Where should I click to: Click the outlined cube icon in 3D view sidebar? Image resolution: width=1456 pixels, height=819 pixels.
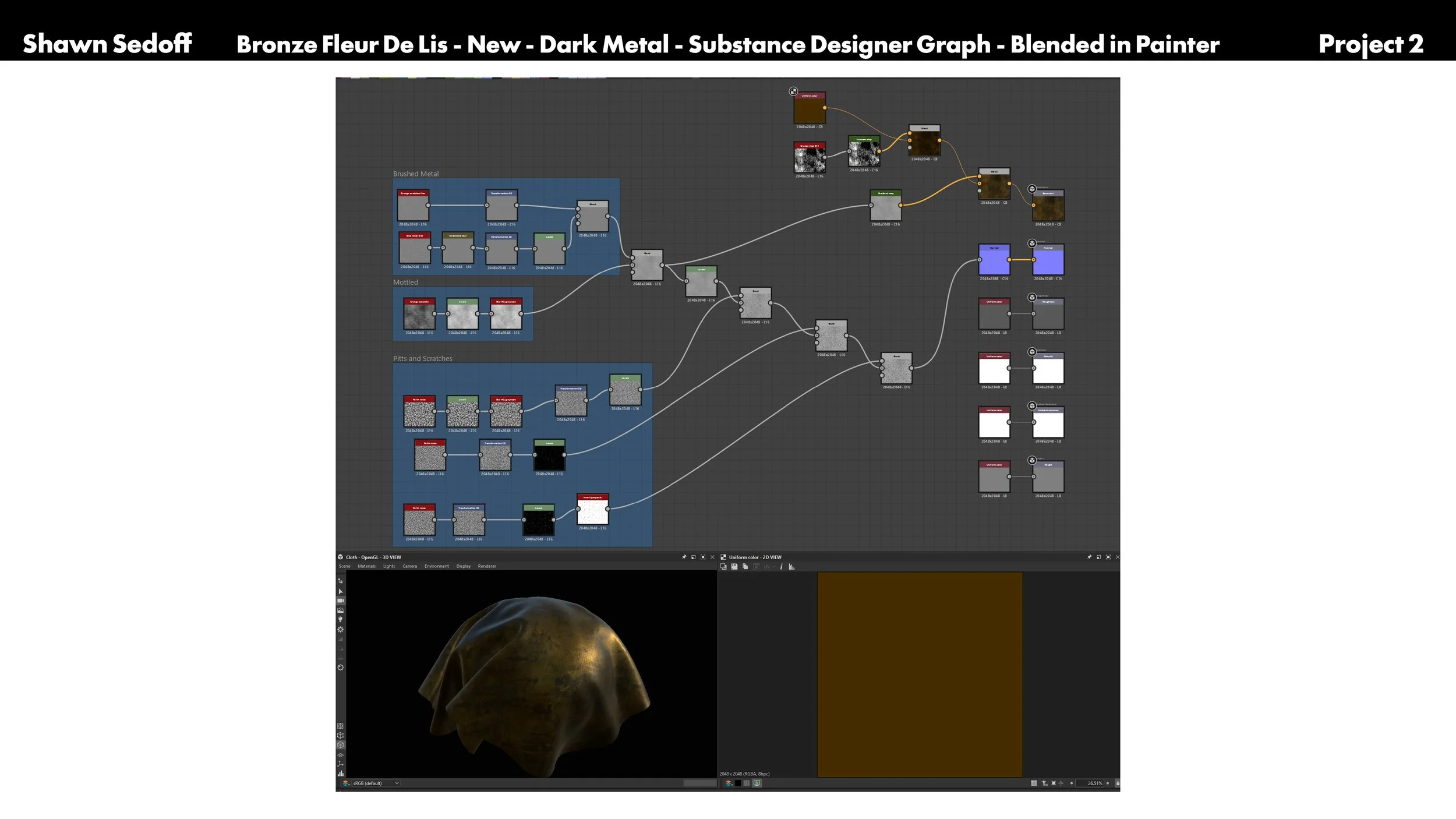[341, 735]
